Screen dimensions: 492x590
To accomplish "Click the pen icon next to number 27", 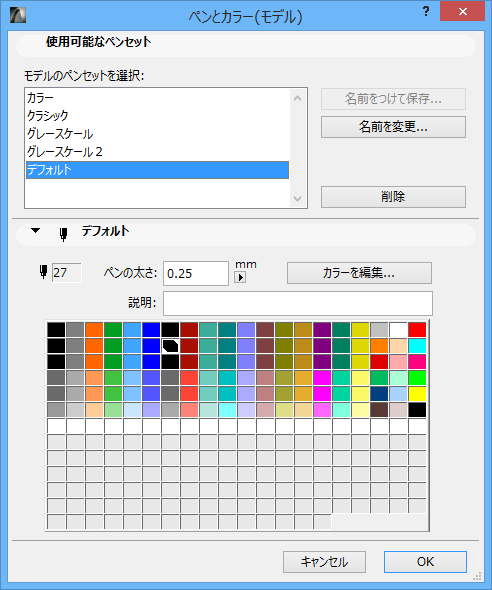I will 44,272.
